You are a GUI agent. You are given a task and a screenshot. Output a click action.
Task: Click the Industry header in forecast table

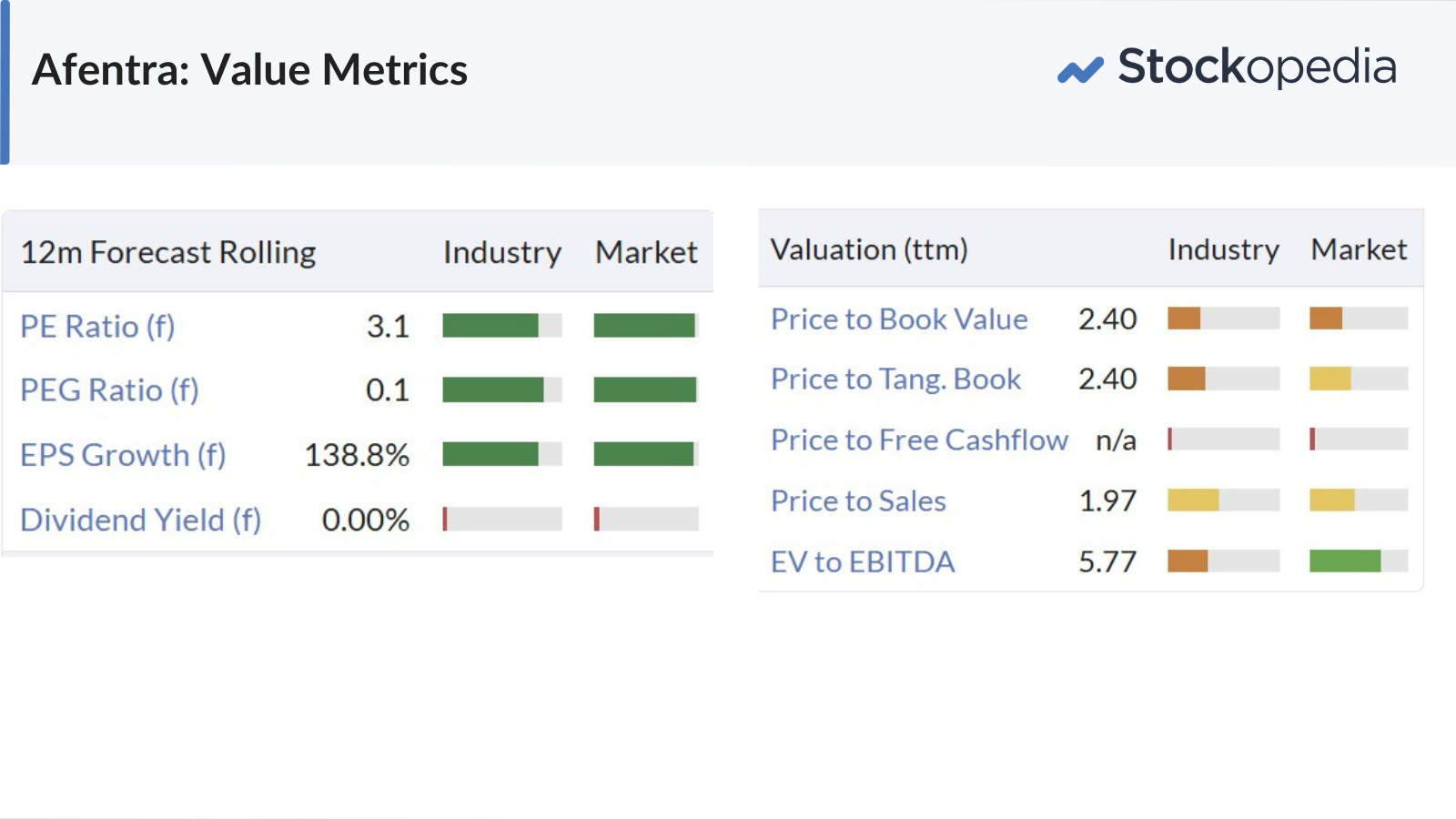(x=502, y=252)
